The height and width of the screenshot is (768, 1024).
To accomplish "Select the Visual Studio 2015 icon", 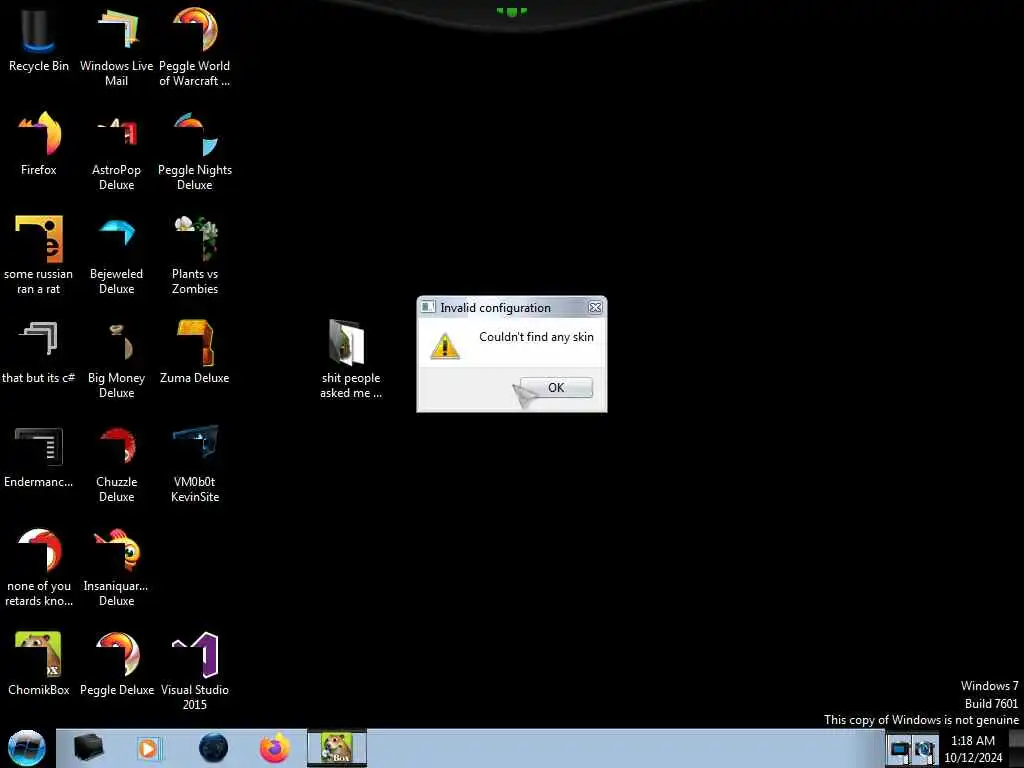I will (x=195, y=671).
